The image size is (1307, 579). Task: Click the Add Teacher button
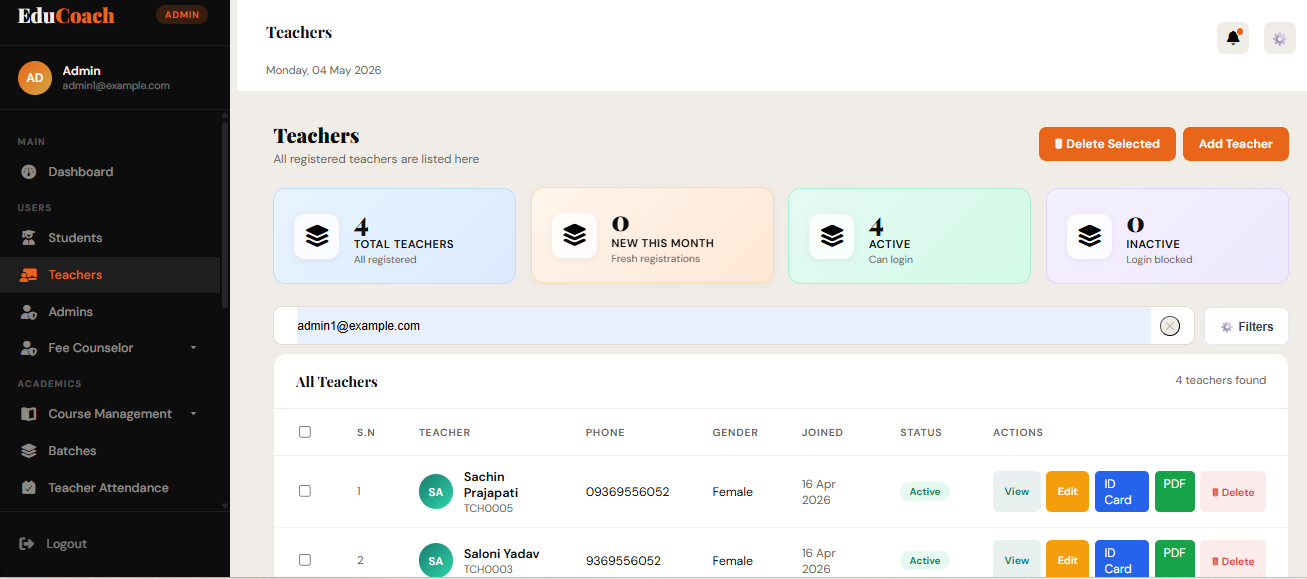click(1236, 144)
